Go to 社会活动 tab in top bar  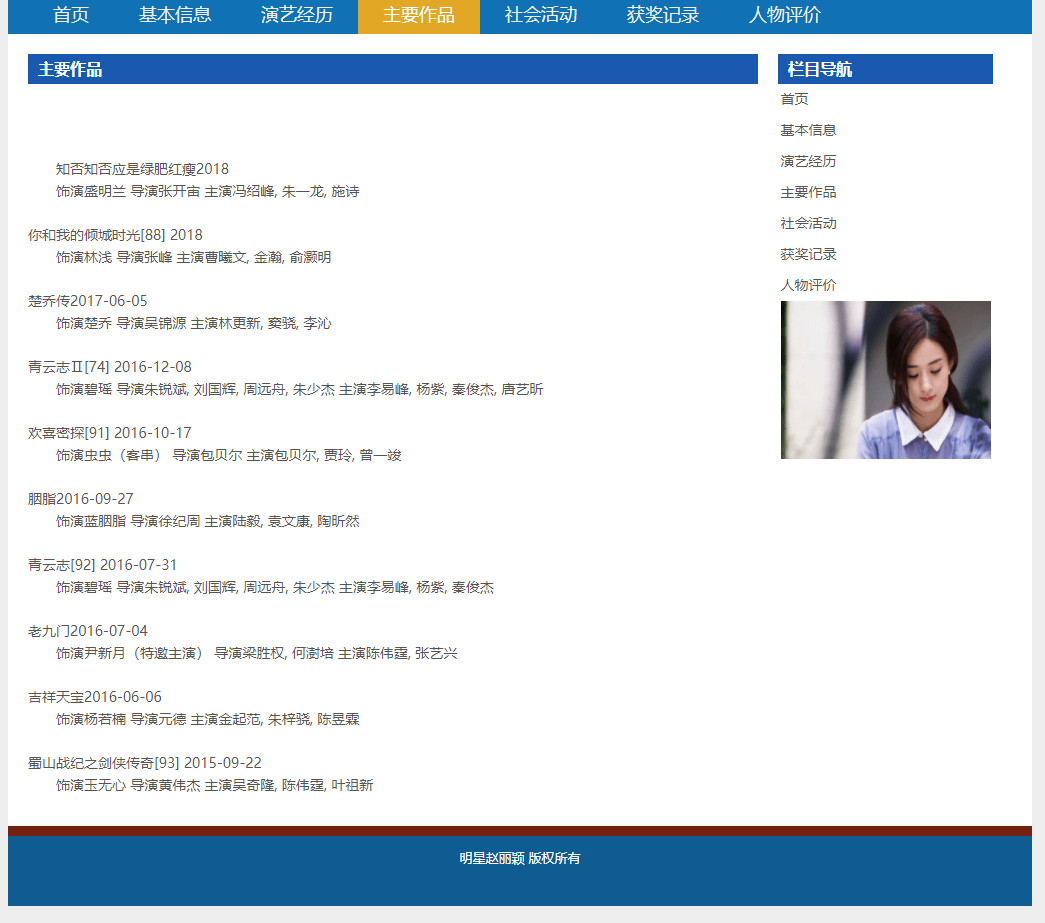[540, 15]
